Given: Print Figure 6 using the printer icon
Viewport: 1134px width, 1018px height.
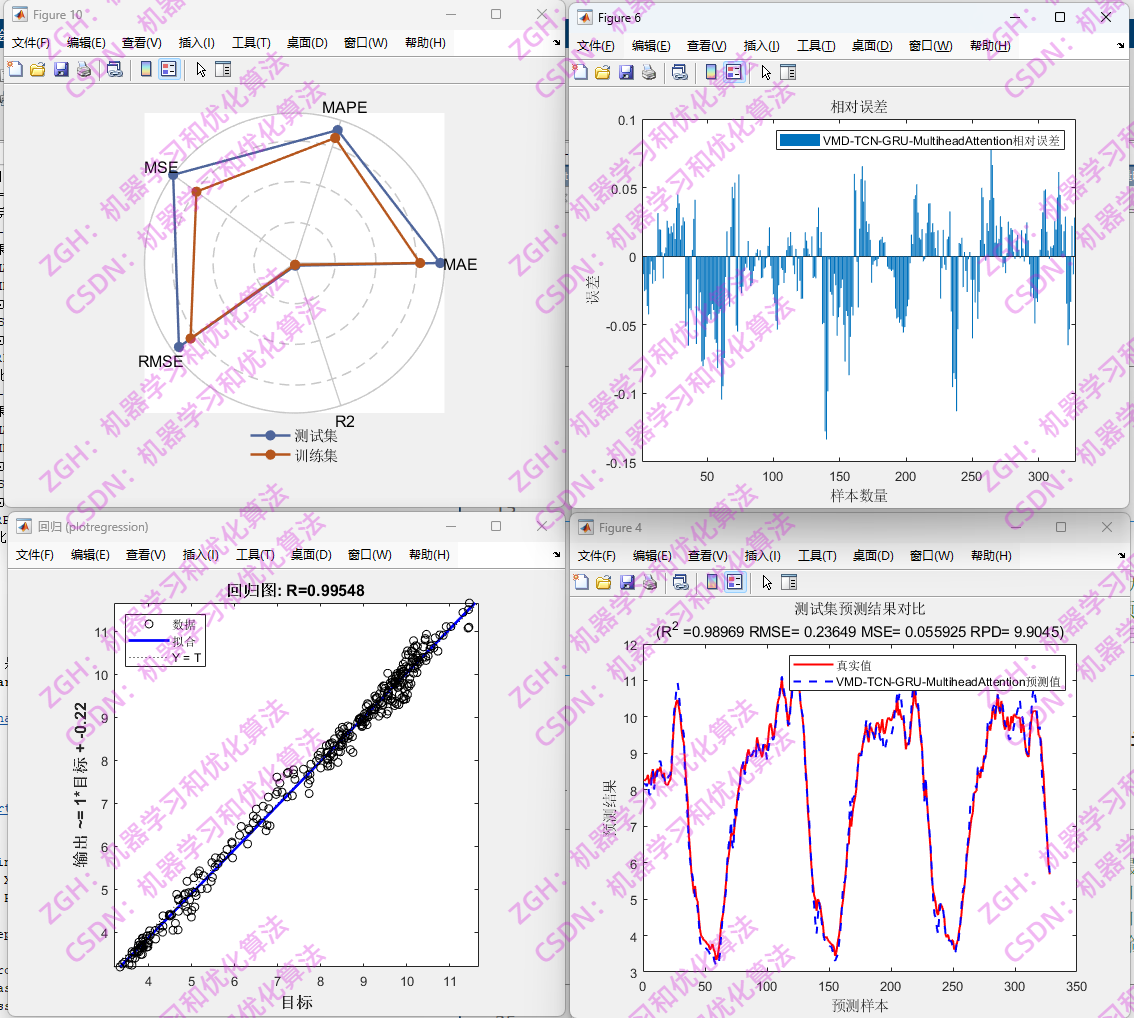Looking at the screenshot, I should pos(649,72).
